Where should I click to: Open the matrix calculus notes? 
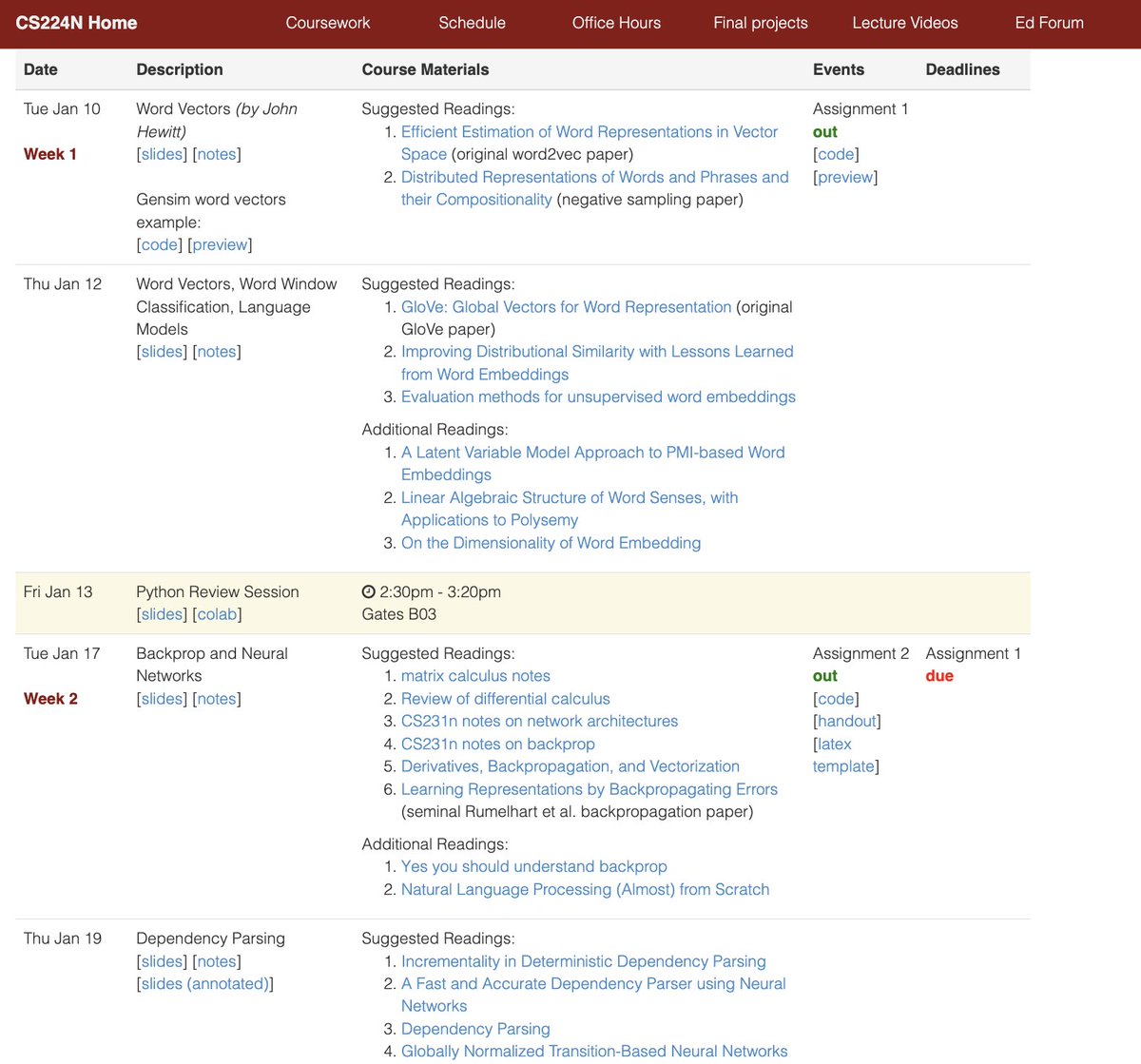475,675
